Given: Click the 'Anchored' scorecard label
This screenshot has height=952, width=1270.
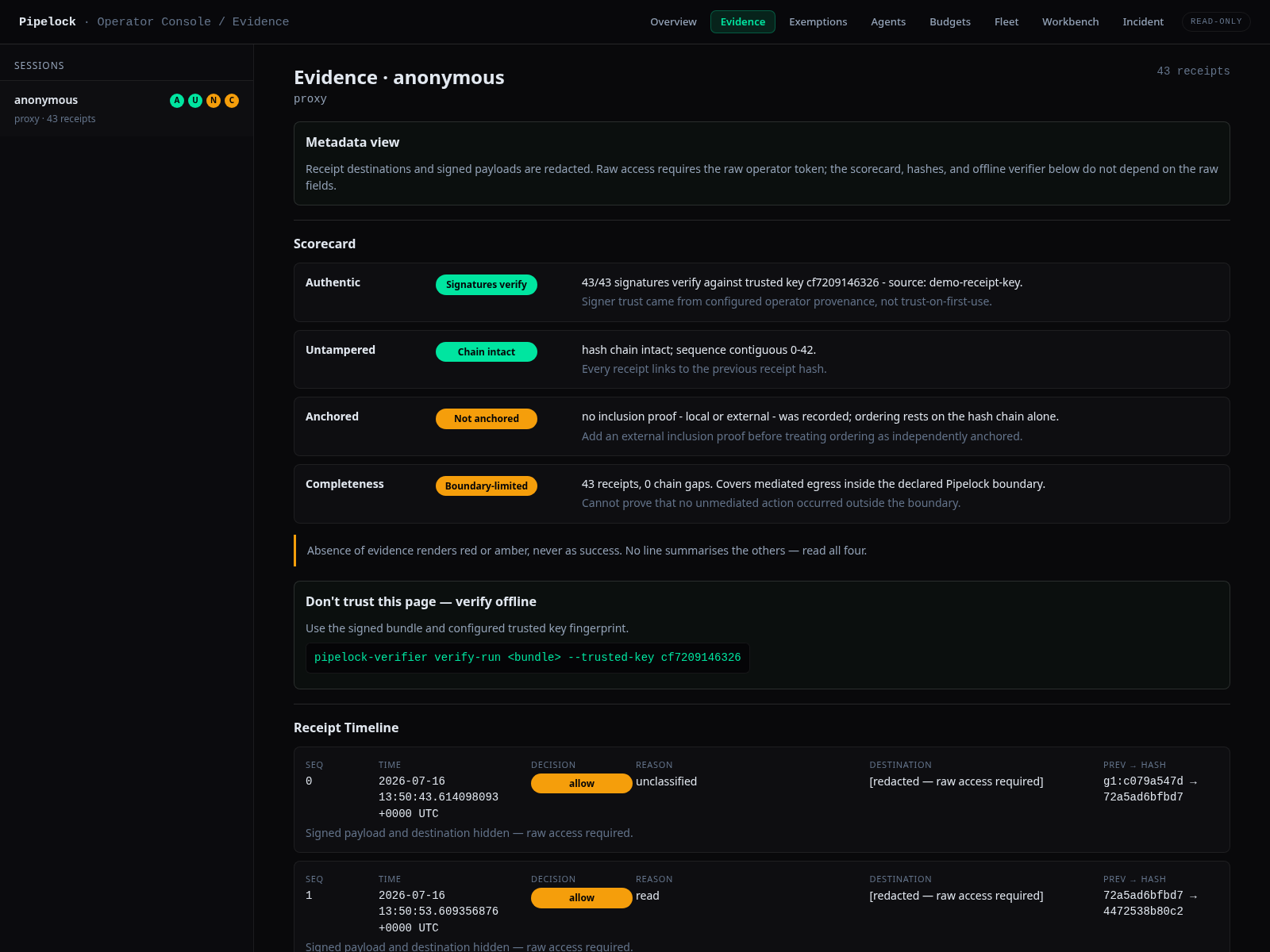Looking at the screenshot, I should (332, 416).
